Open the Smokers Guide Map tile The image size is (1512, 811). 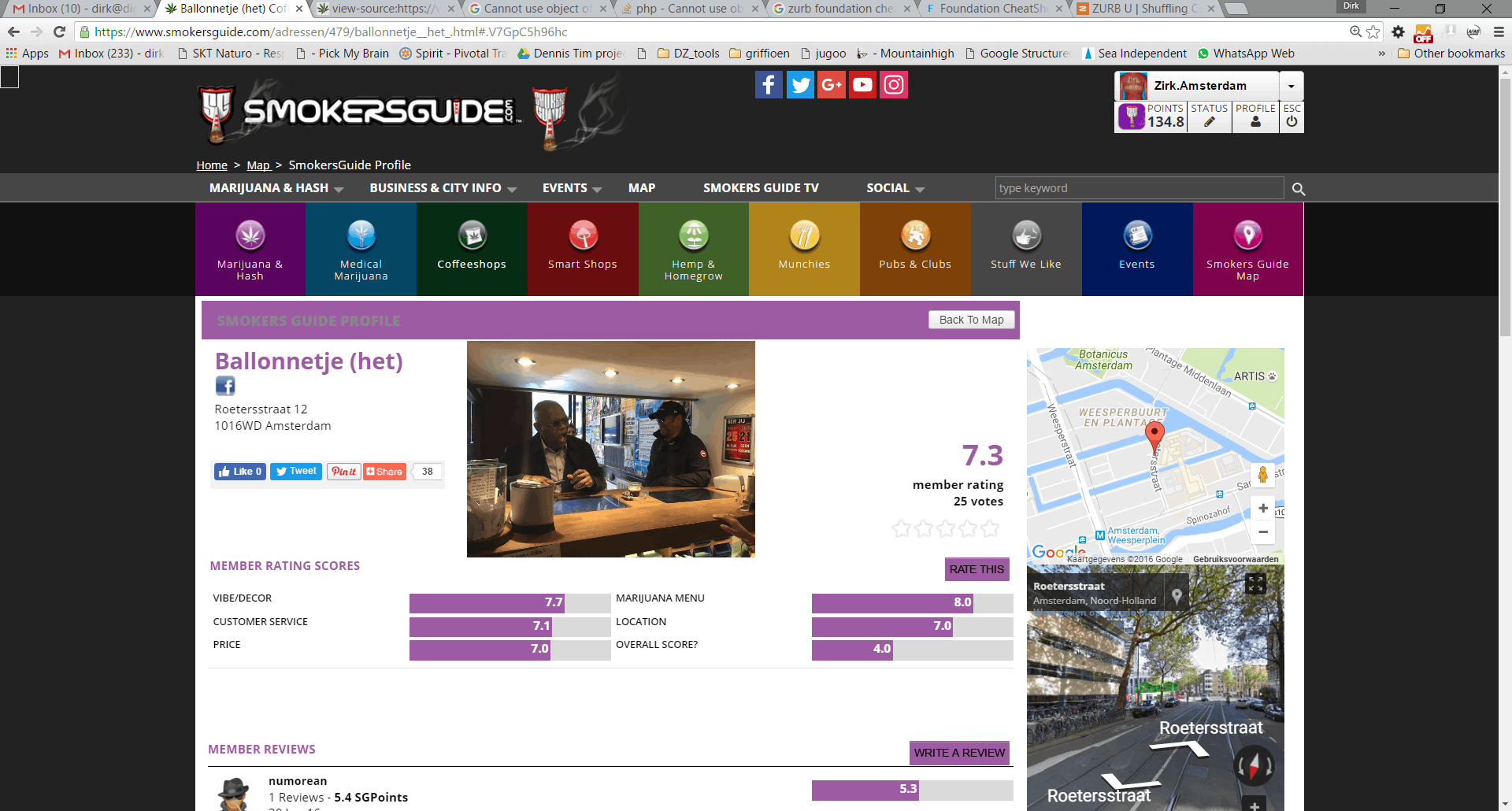pyautogui.click(x=1248, y=250)
